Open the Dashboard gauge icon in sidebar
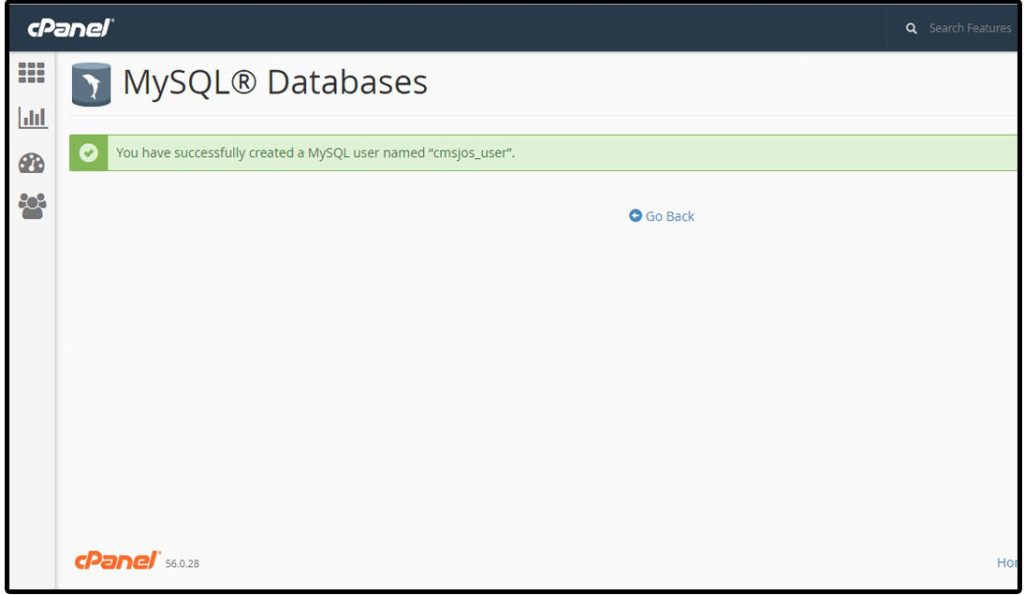The height and width of the screenshot is (595, 1024). pyautogui.click(x=32, y=161)
